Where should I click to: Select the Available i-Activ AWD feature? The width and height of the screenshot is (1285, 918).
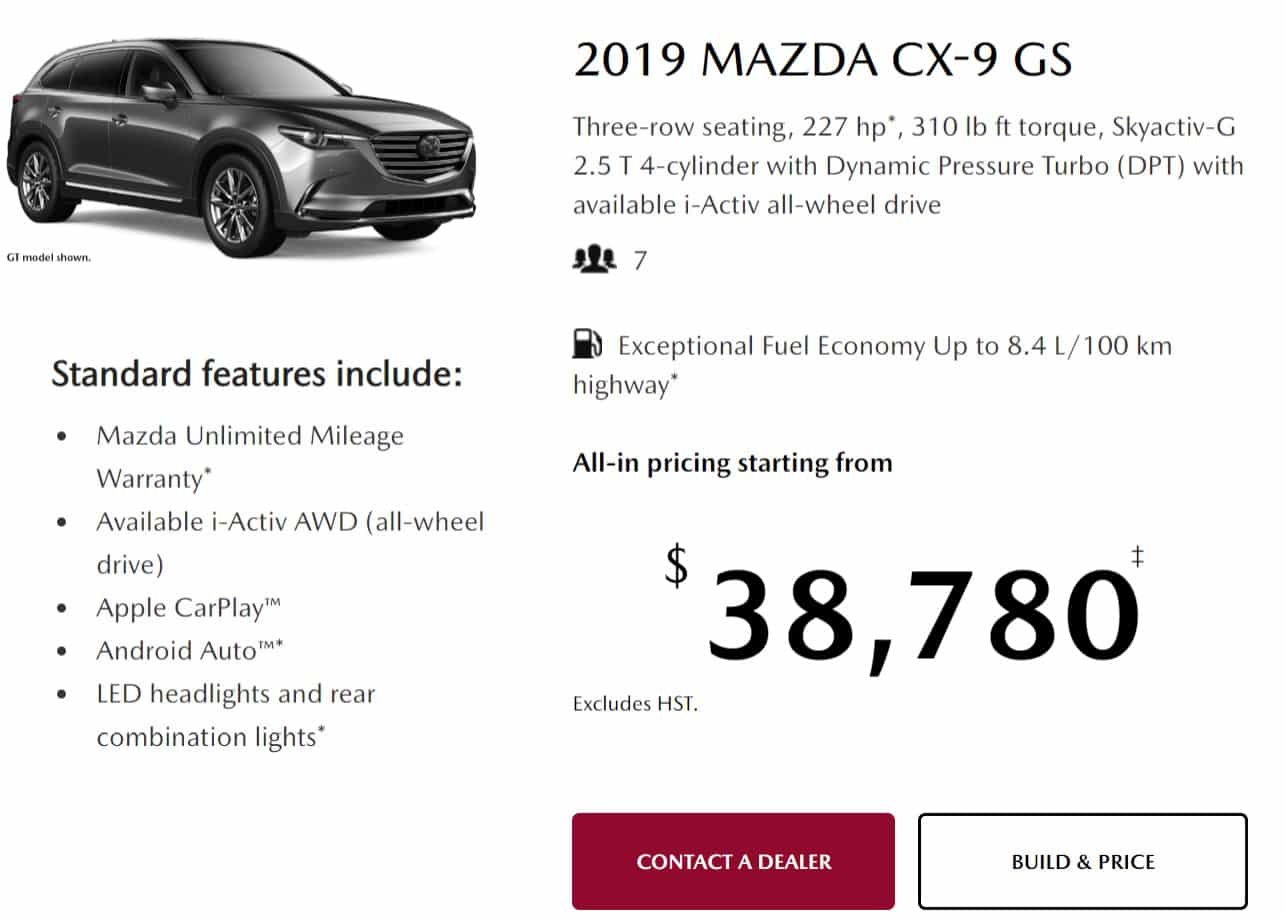click(290, 543)
